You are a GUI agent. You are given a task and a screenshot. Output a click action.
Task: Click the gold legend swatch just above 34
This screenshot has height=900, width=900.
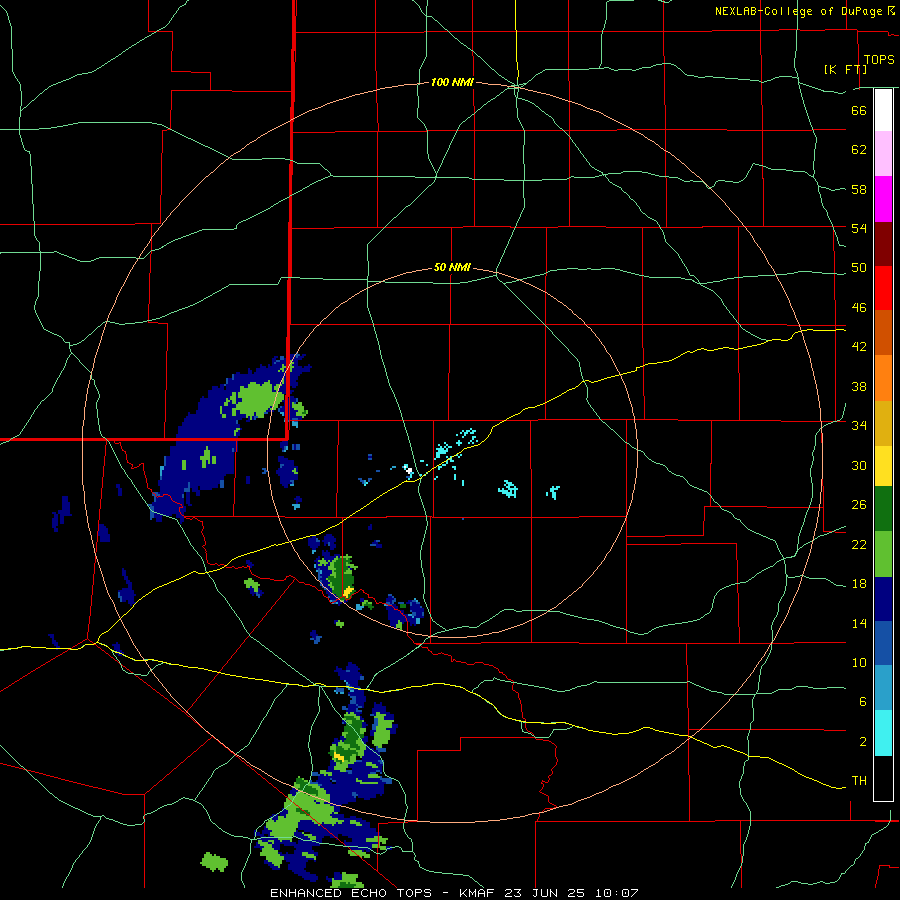[x=883, y=423]
